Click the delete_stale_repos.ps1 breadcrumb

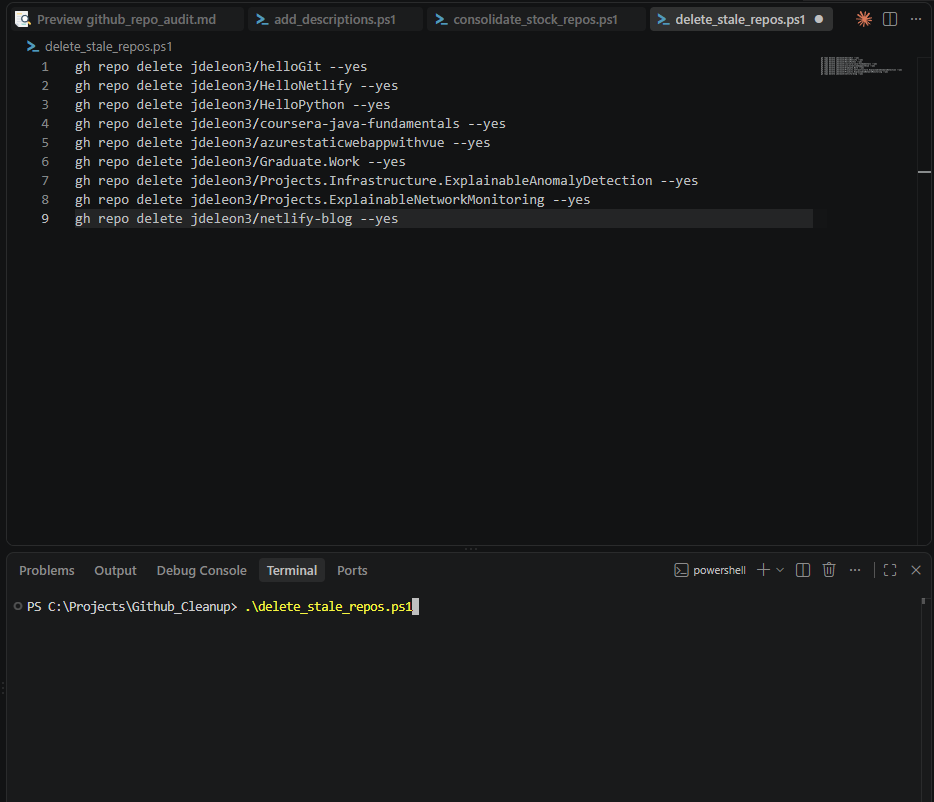[x=108, y=46]
